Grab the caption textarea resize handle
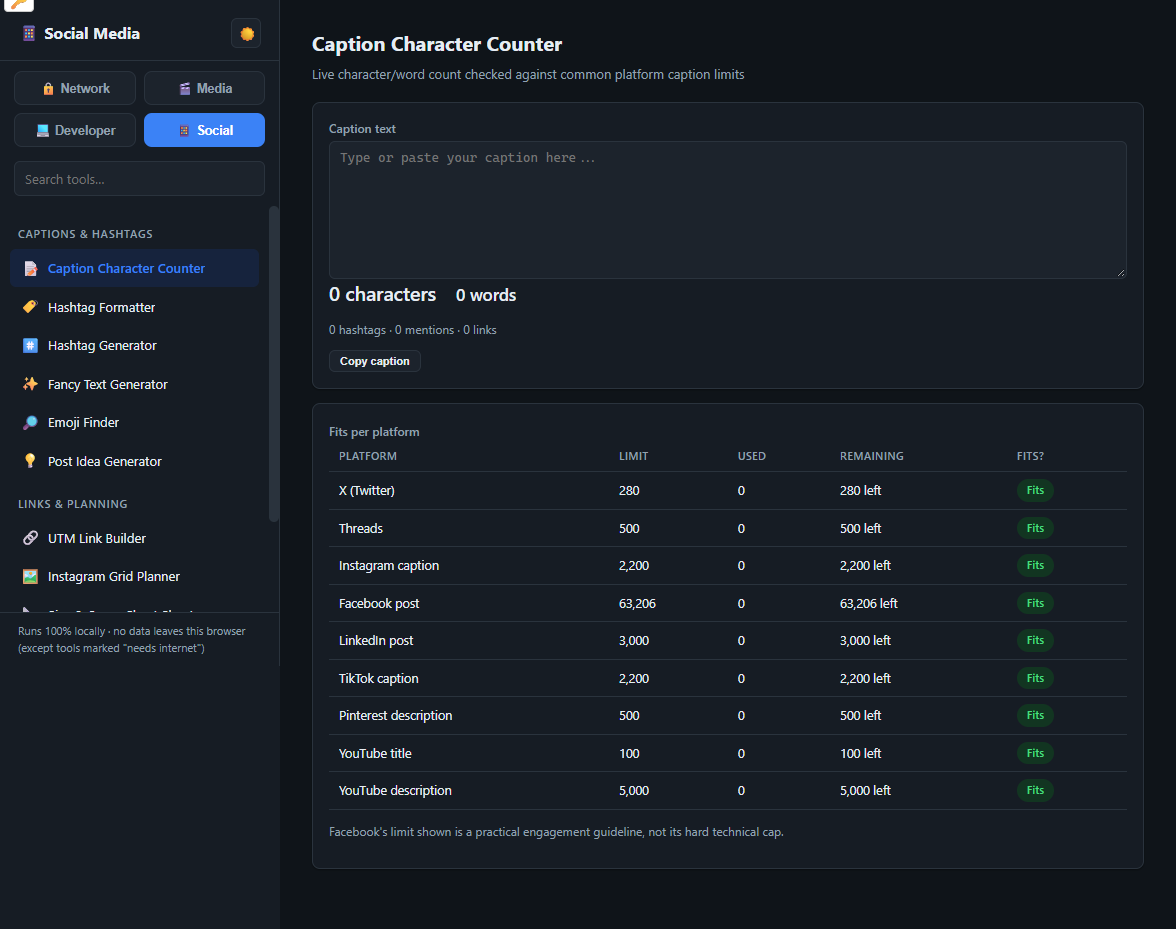The image size is (1176, 929). click(1120, 273)
